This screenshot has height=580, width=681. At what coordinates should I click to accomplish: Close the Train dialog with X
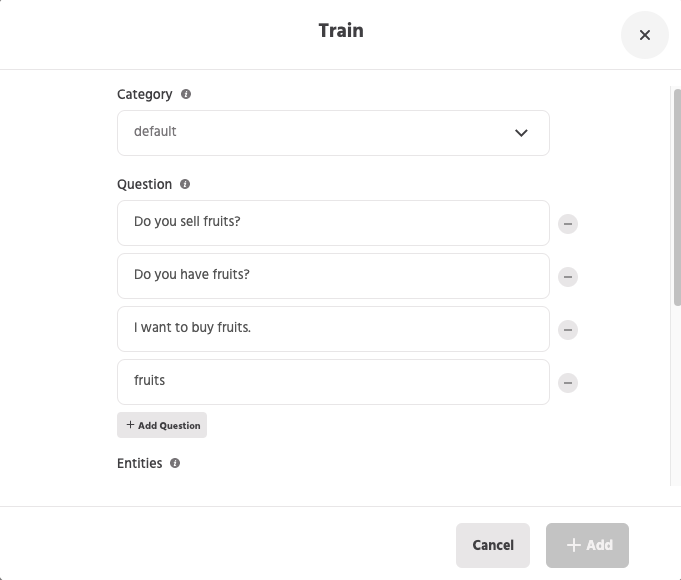pos(645,35)
